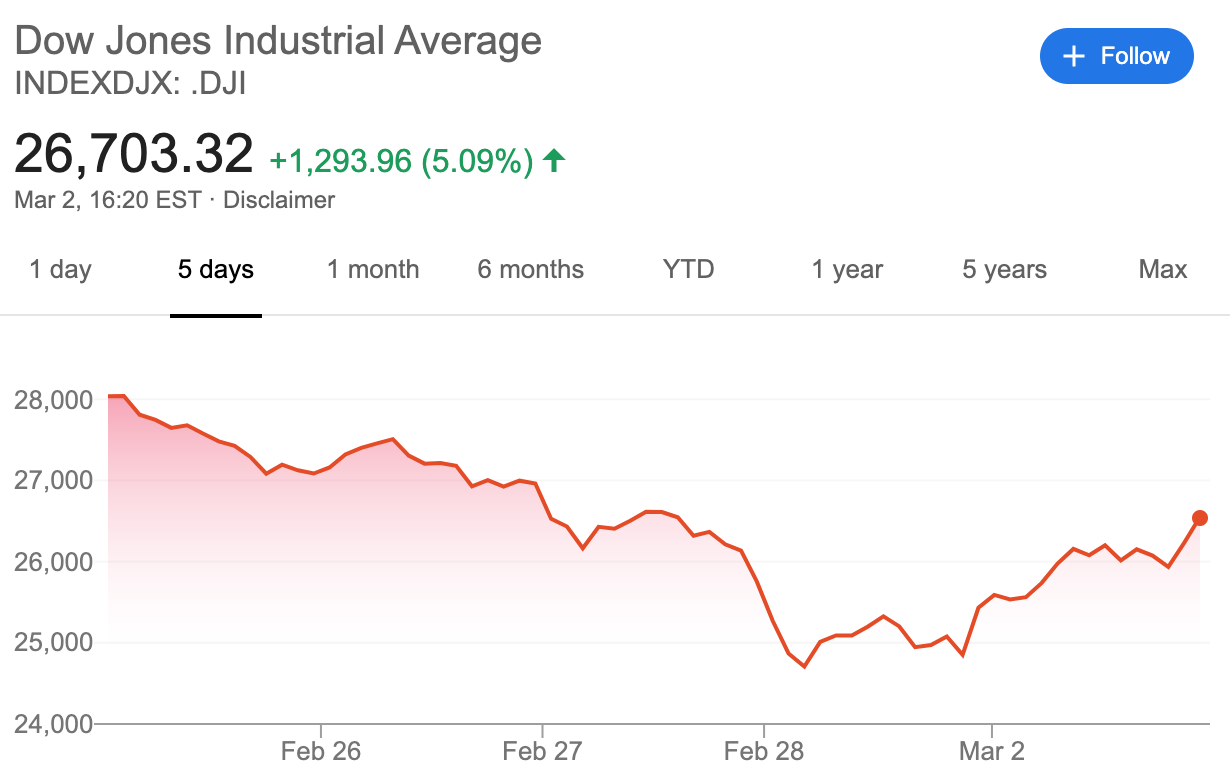Show the YTD chart range
The height and width of the screenshot is (782, 1230).
(x=689, y=269)
